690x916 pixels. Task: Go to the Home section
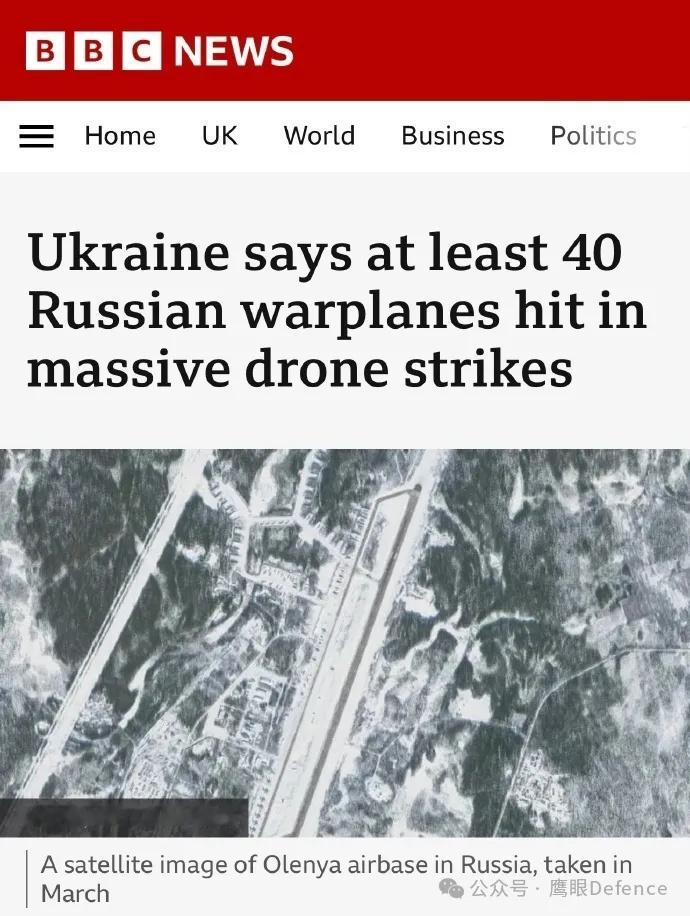click(120, 136)
